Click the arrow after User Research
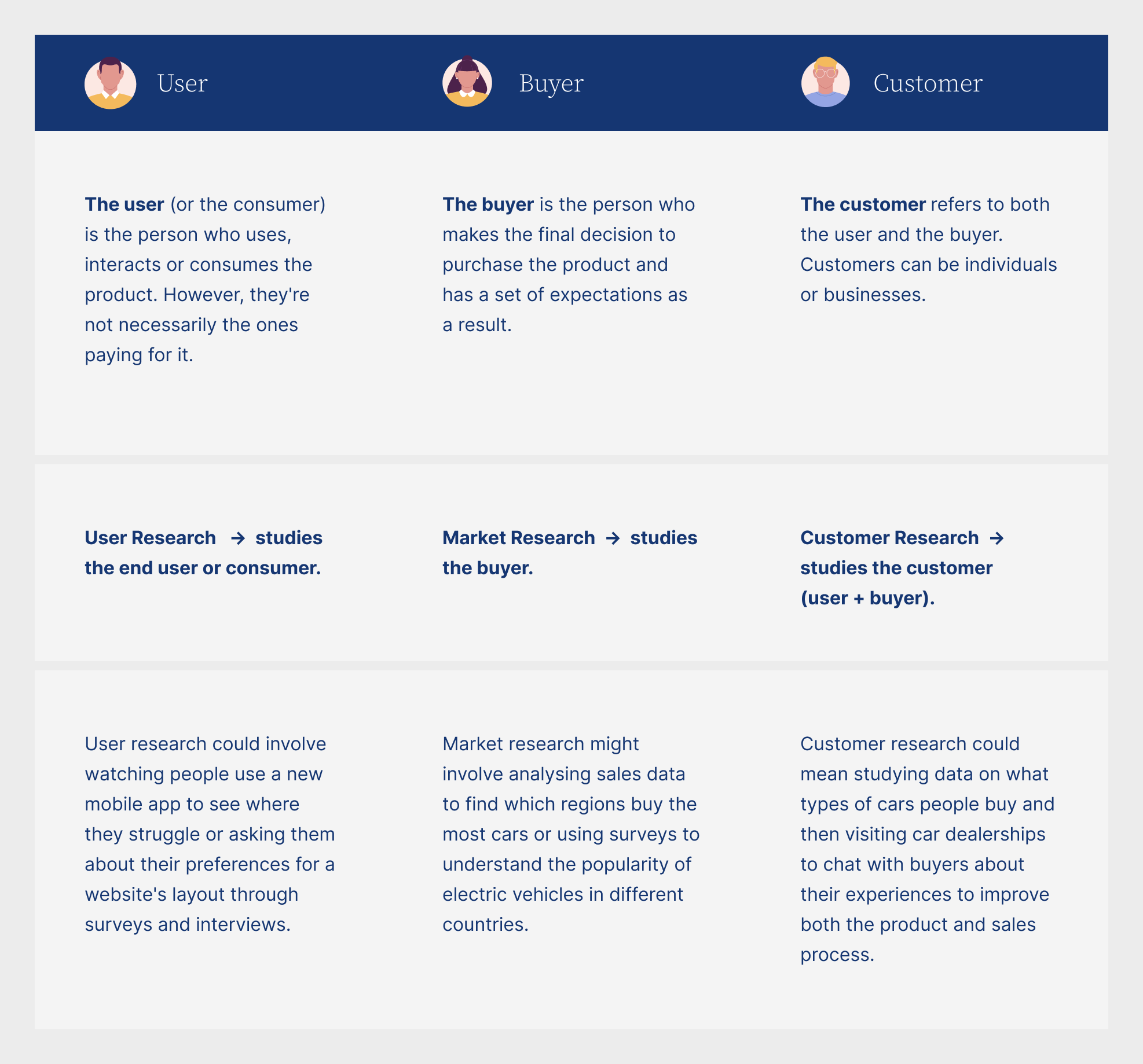Image resolution: width=1143 pixels, height=1064 pixels. (x=237, y=538)
